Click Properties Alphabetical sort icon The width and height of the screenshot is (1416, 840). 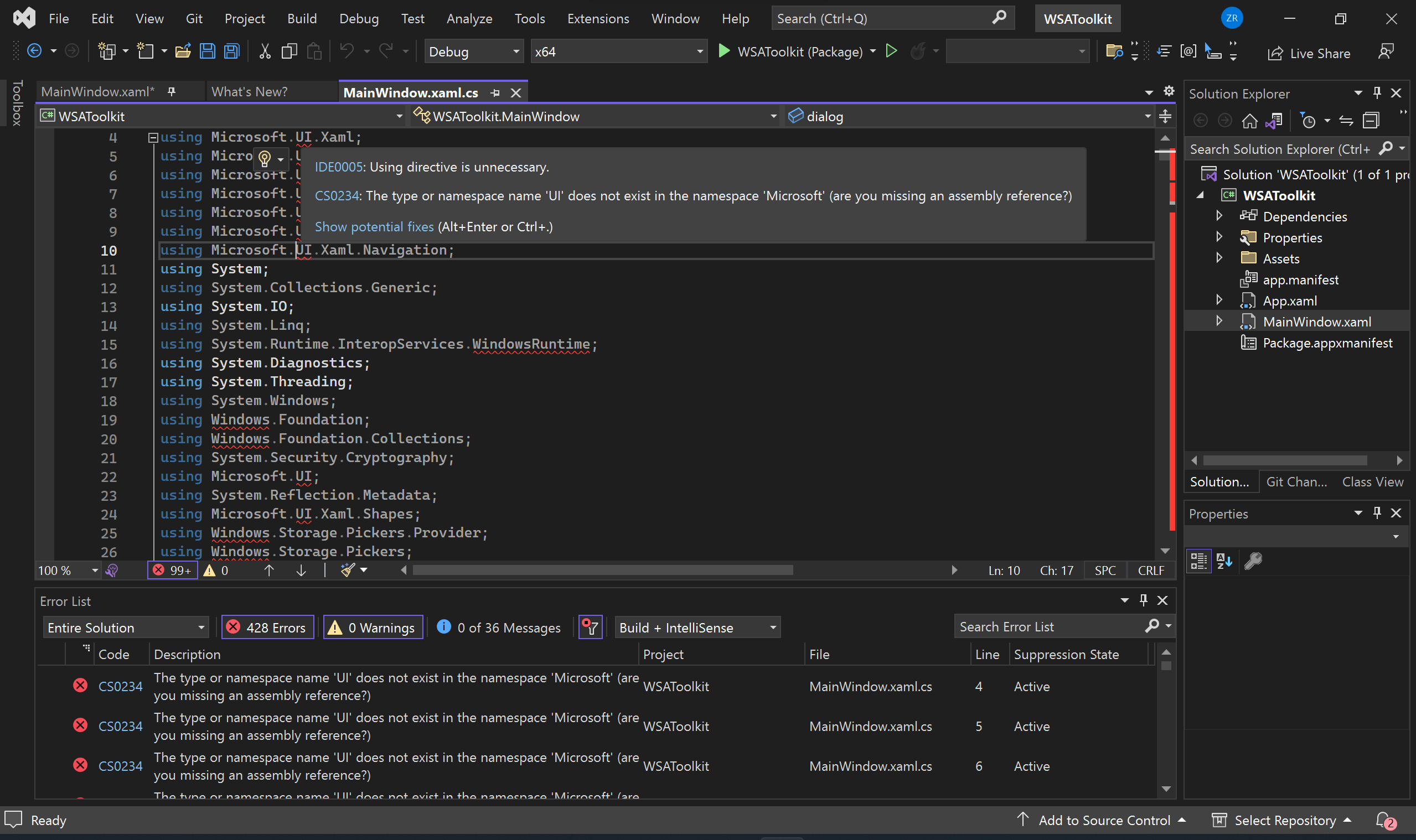(1224, 561)
